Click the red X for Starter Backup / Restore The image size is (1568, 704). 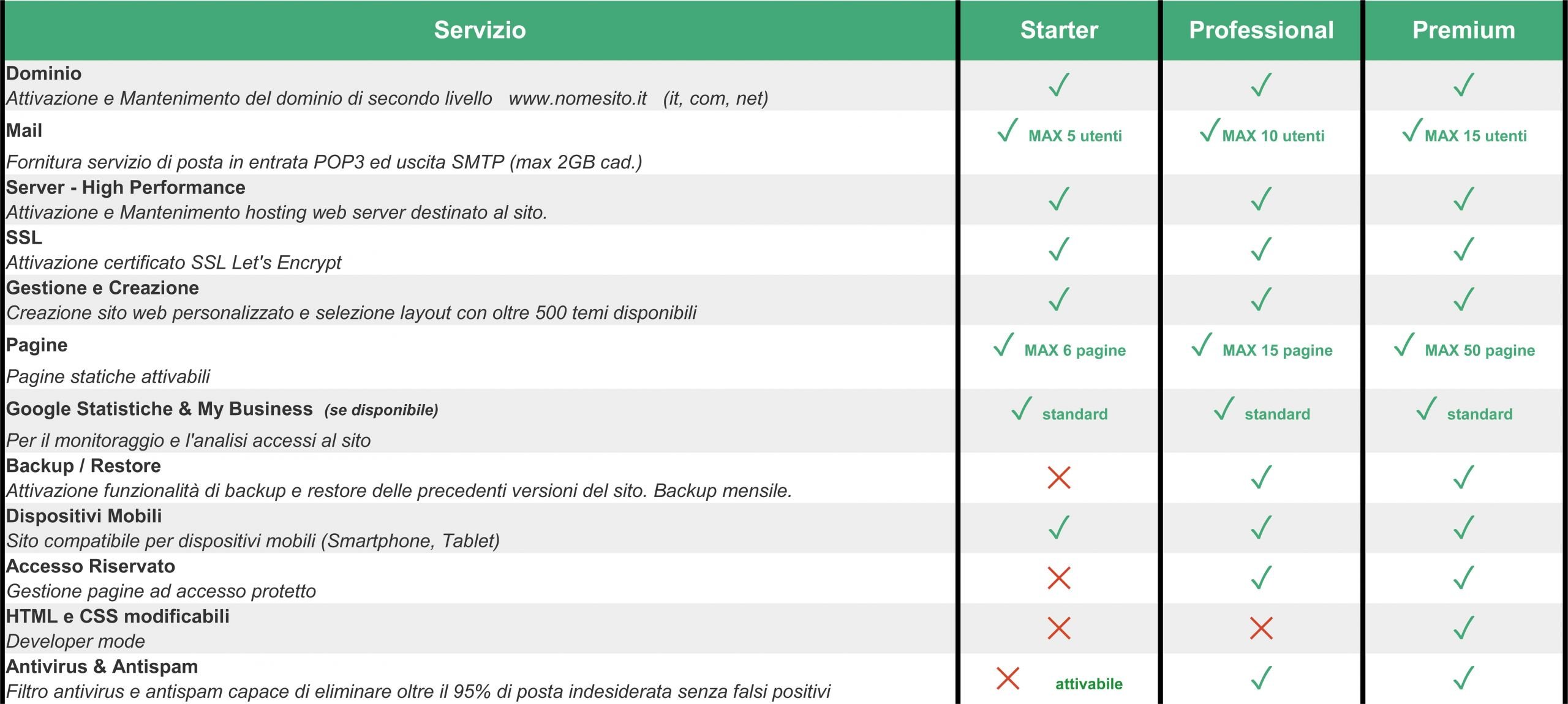[x=1058, y=477]
